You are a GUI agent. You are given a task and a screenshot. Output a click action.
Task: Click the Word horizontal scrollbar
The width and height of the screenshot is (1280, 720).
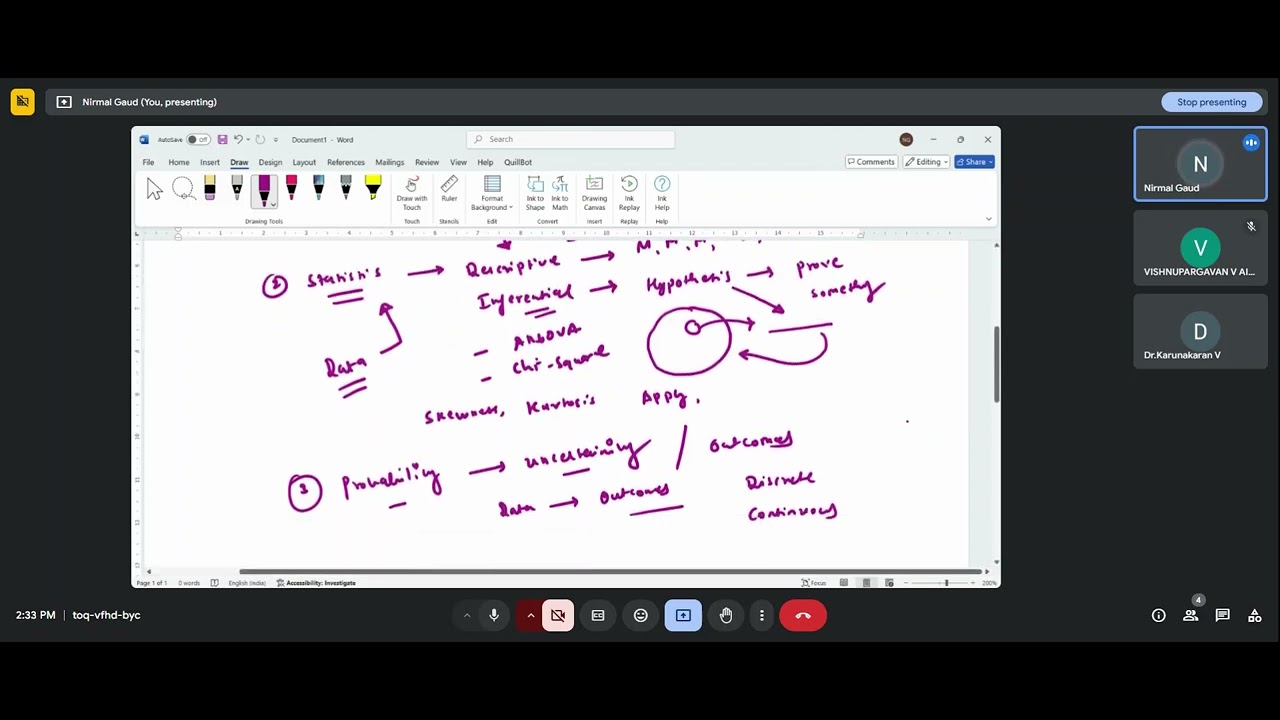pos(612,571)
